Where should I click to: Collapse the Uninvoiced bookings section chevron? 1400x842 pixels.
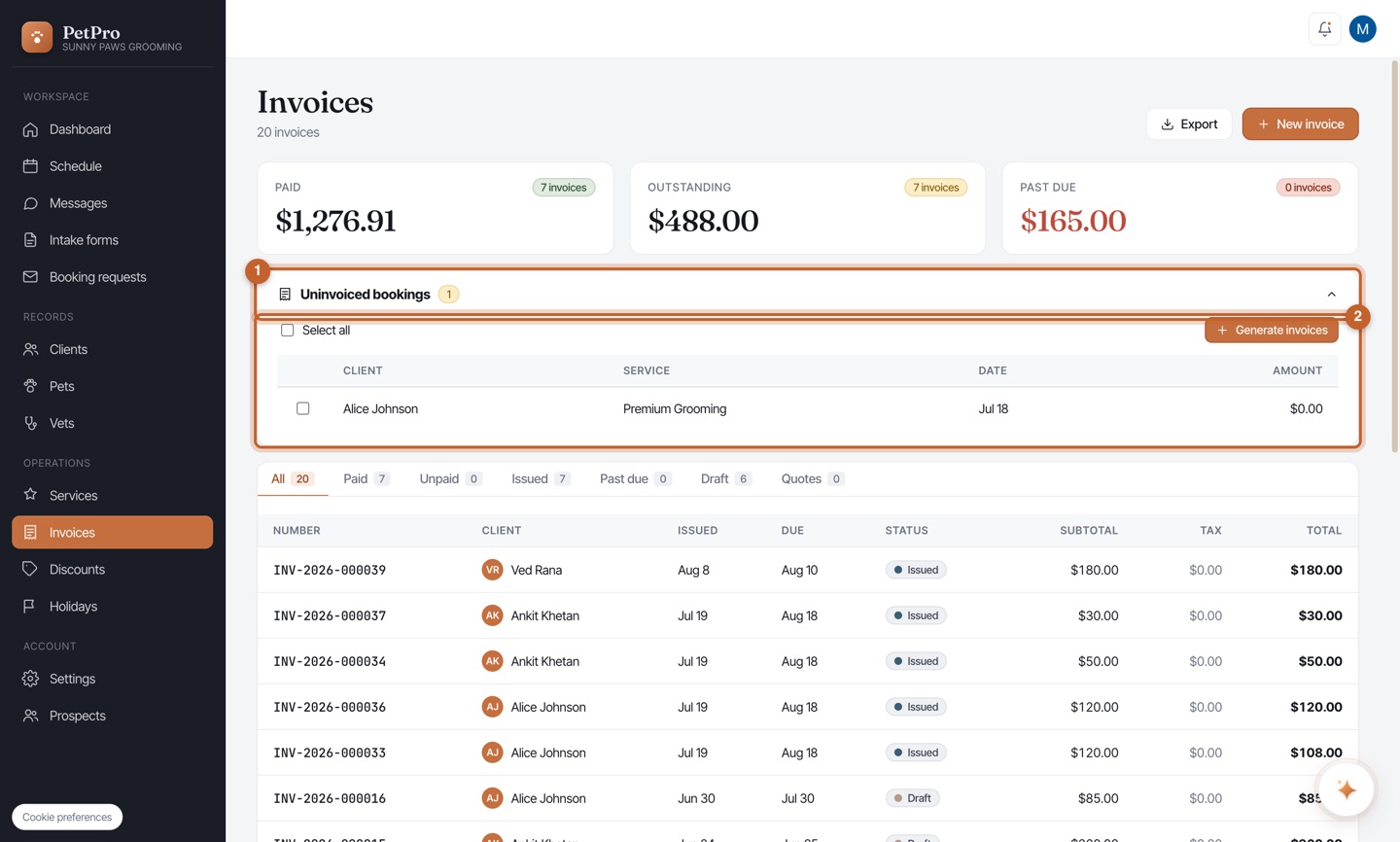click(1331, 295)
